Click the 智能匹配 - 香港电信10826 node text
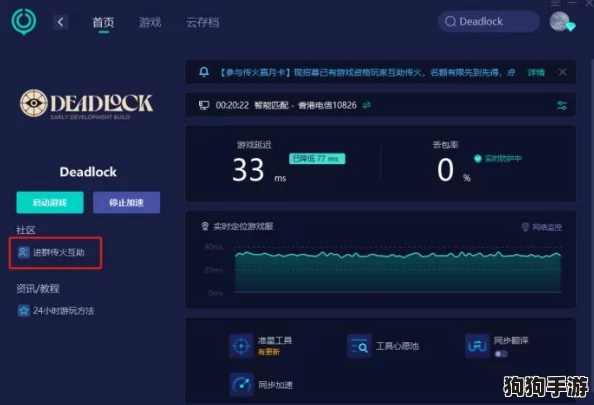Image resolution: width=594 pixels, height=405 pixels. pos(305,105)
